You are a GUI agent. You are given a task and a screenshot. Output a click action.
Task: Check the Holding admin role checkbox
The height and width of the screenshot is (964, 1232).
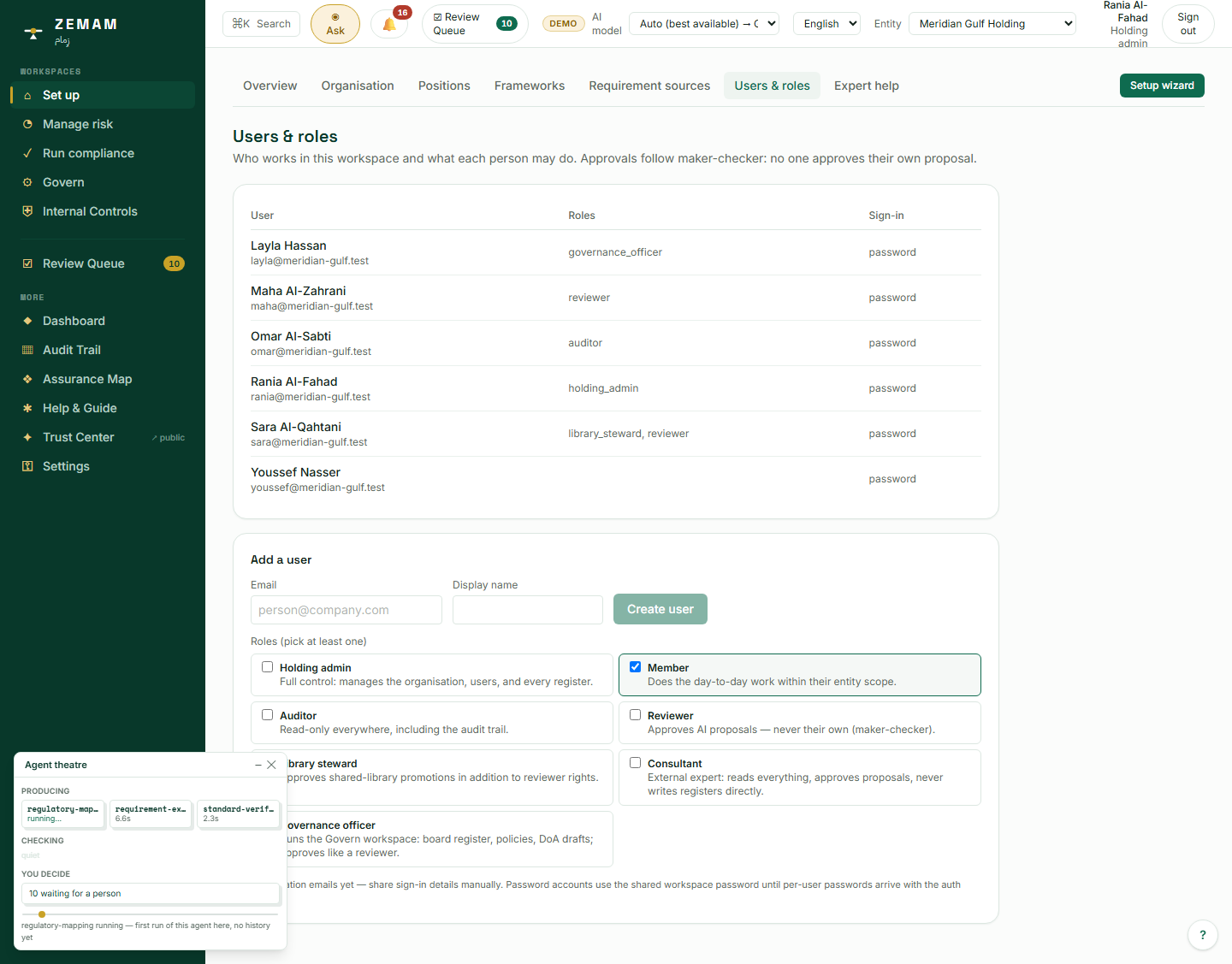(268, 666)
